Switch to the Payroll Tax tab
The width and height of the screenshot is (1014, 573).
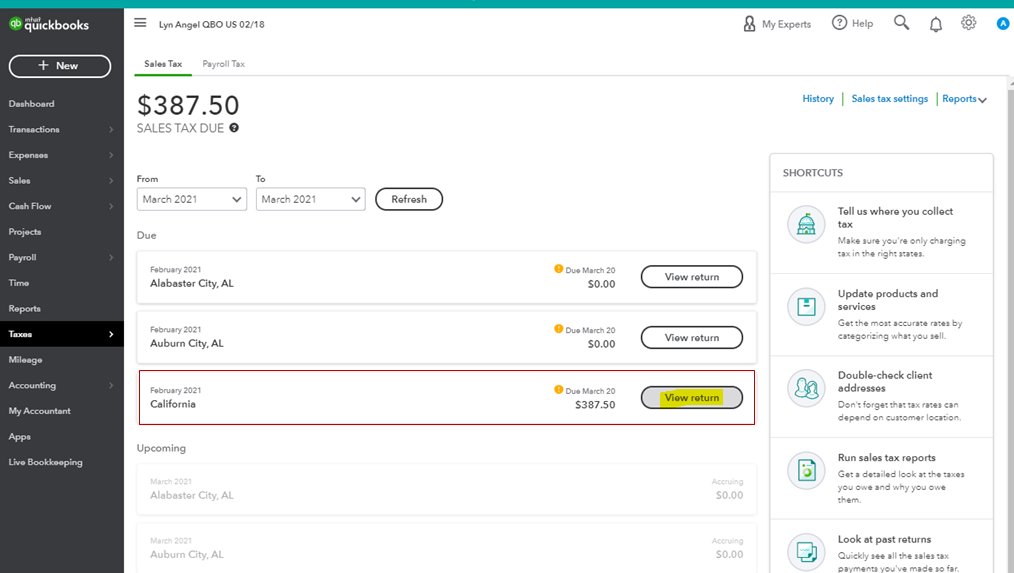224,64
